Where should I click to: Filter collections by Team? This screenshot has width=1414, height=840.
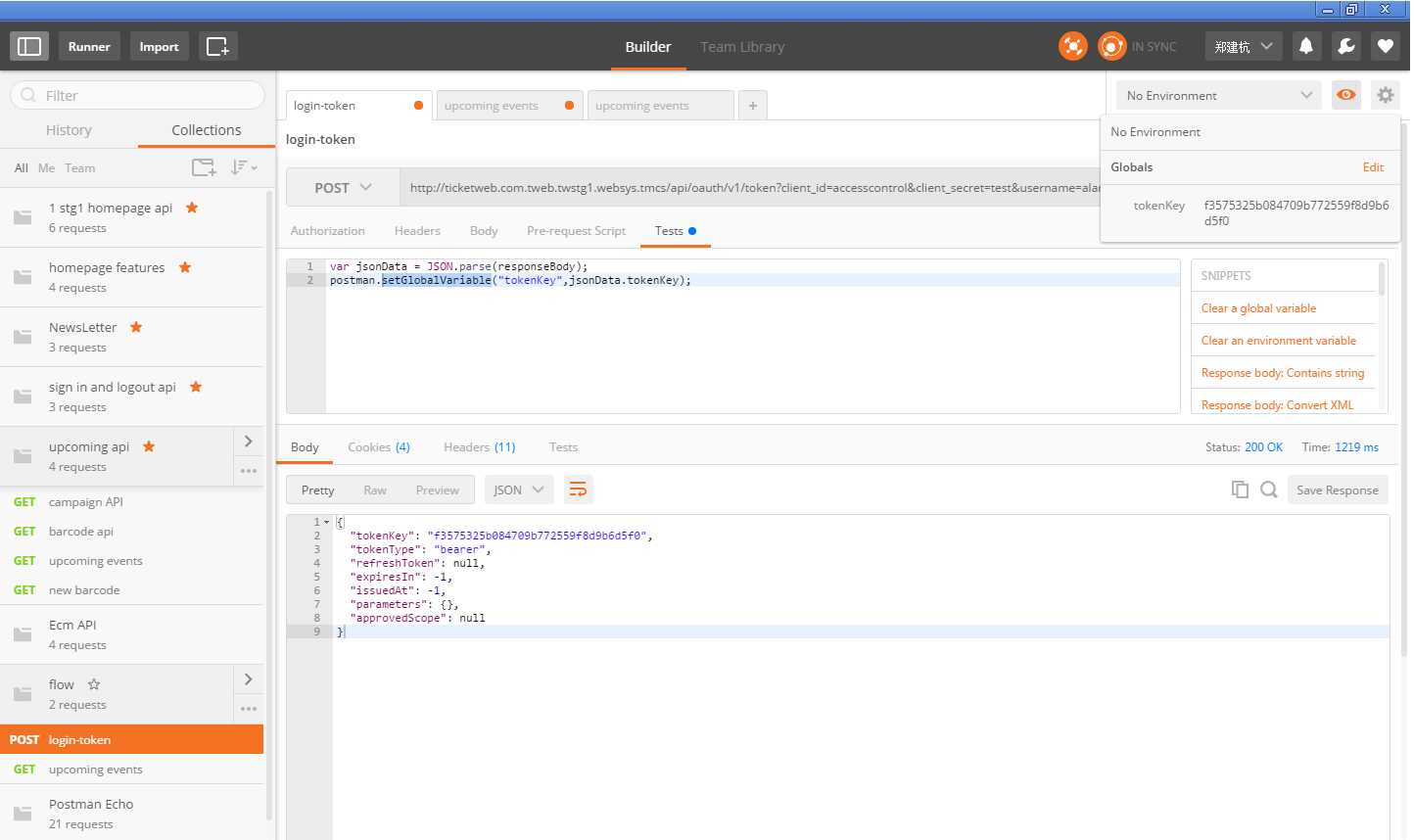[x=79, y=167]
